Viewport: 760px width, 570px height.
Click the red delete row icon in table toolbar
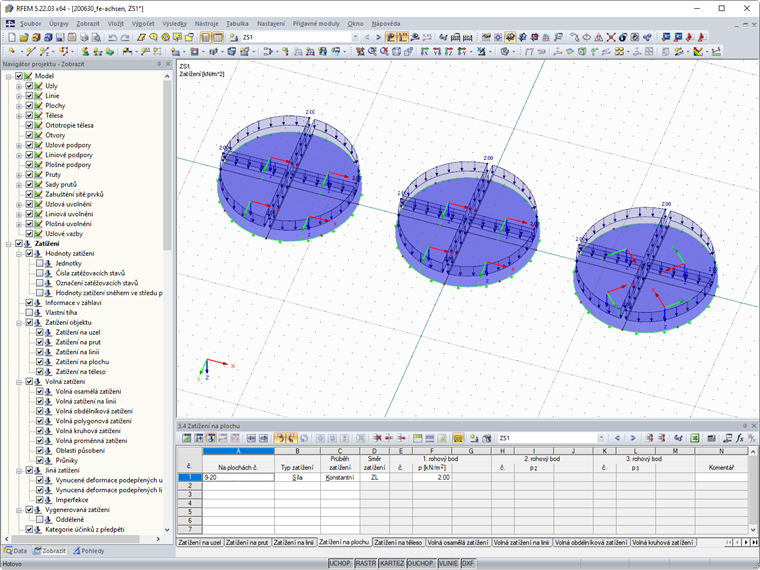point(378,438)
